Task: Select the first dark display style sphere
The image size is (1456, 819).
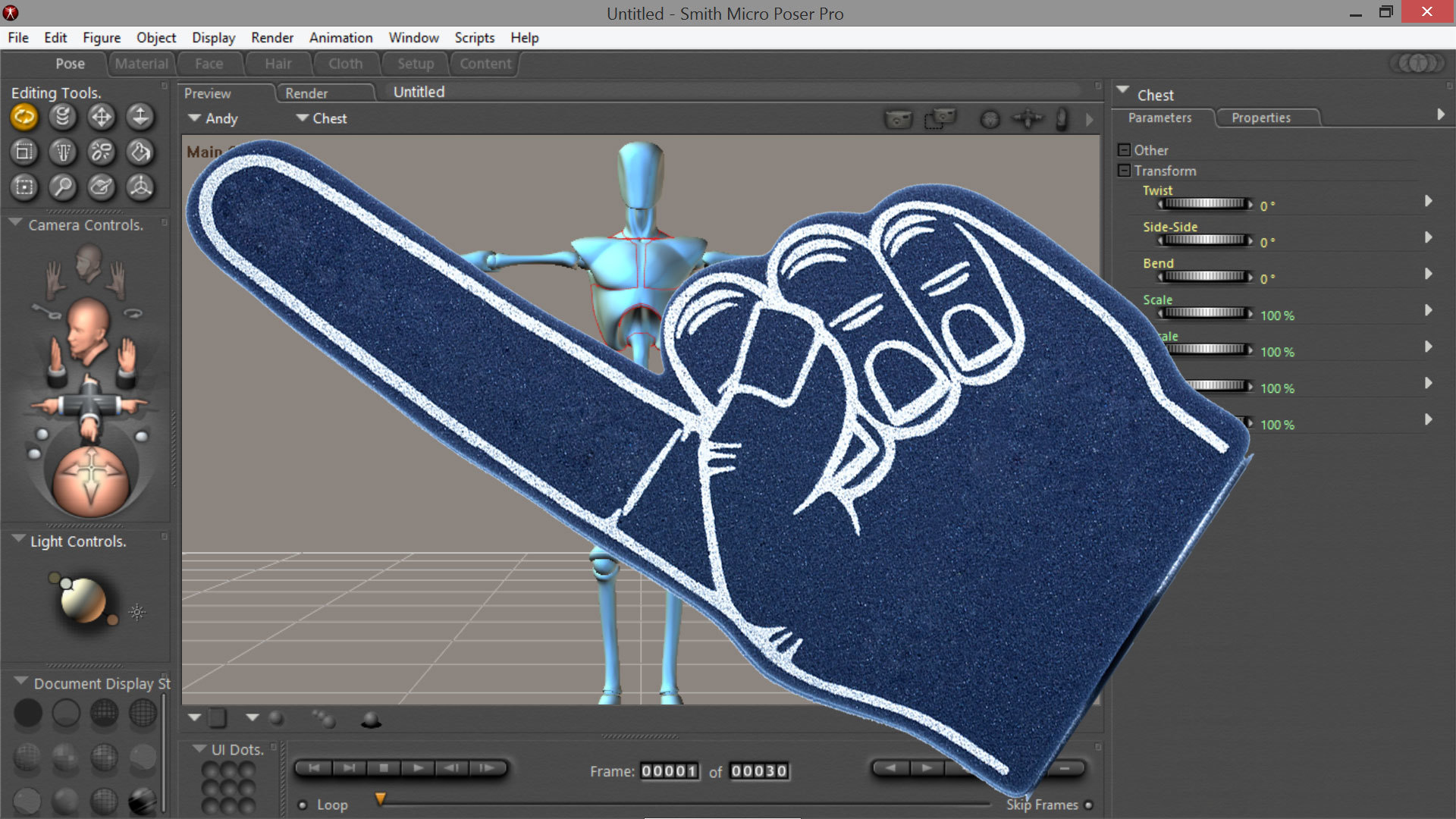Action: pyautogui.click(x=28, y=713)
